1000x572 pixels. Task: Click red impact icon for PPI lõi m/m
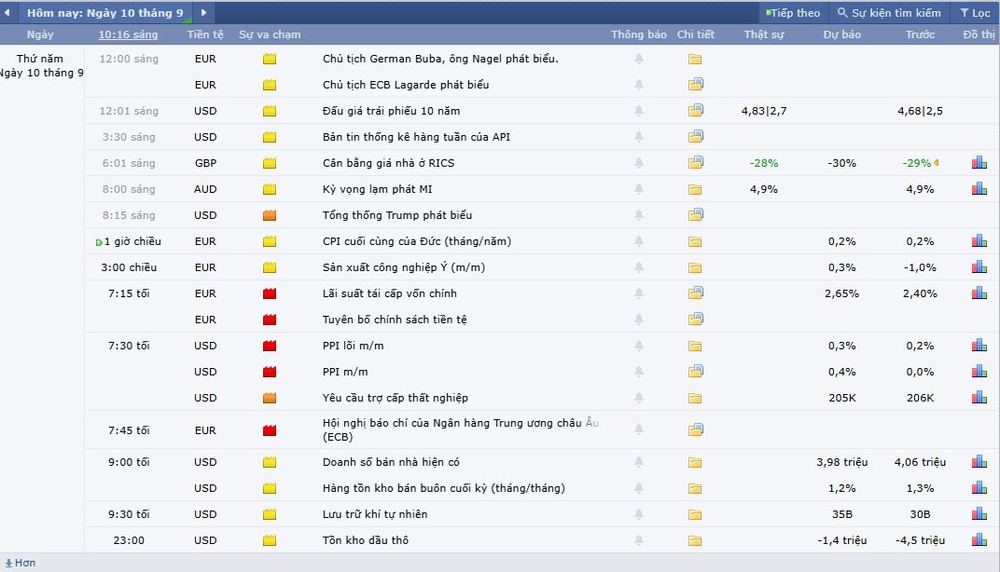pos(270,346)
